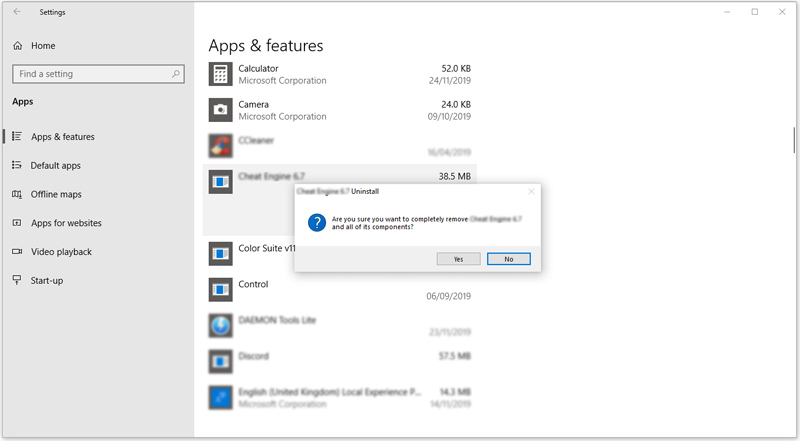
Task: Click the search magnifier icon
Action: click(x=176, y=74)
